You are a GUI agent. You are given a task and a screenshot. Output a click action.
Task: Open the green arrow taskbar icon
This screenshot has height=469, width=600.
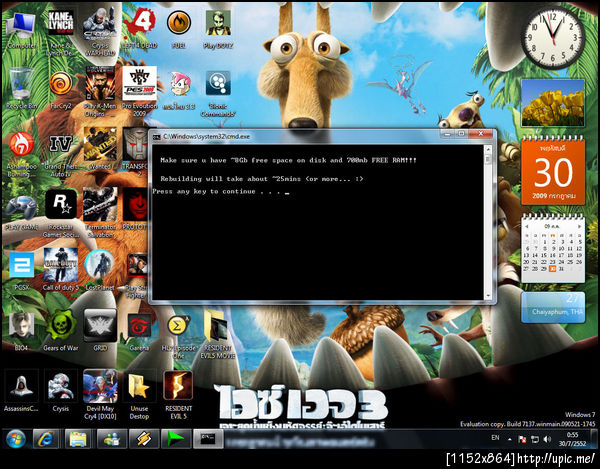coord(176,439)
